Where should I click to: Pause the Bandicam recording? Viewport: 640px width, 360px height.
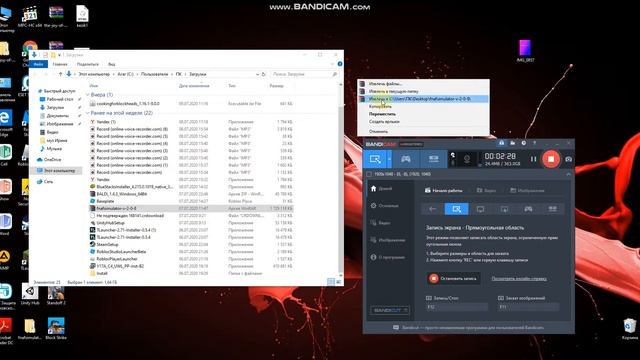click(533, 159)
